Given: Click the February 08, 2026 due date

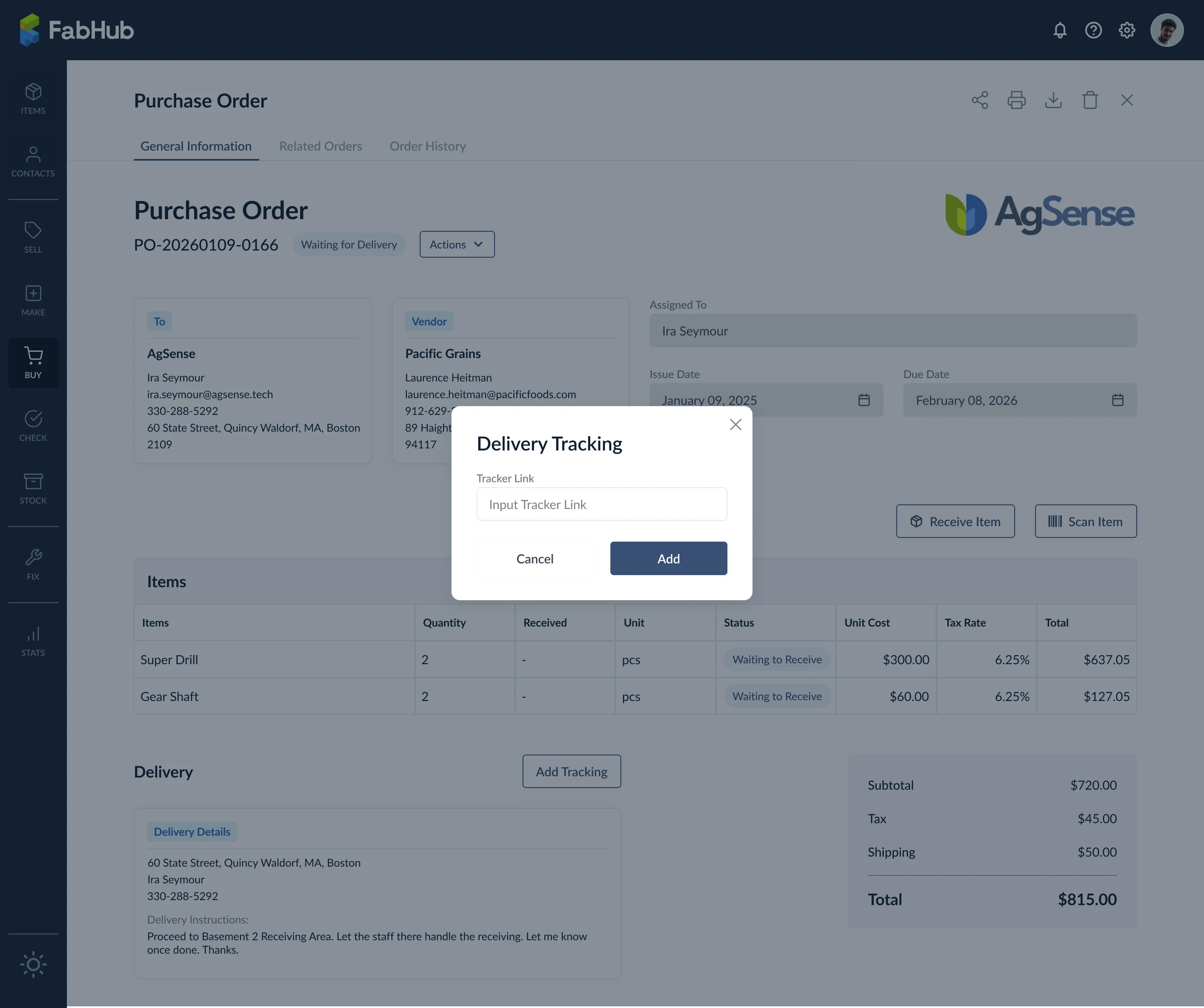Looking at the screenshot, I should [x=966, y=400].
